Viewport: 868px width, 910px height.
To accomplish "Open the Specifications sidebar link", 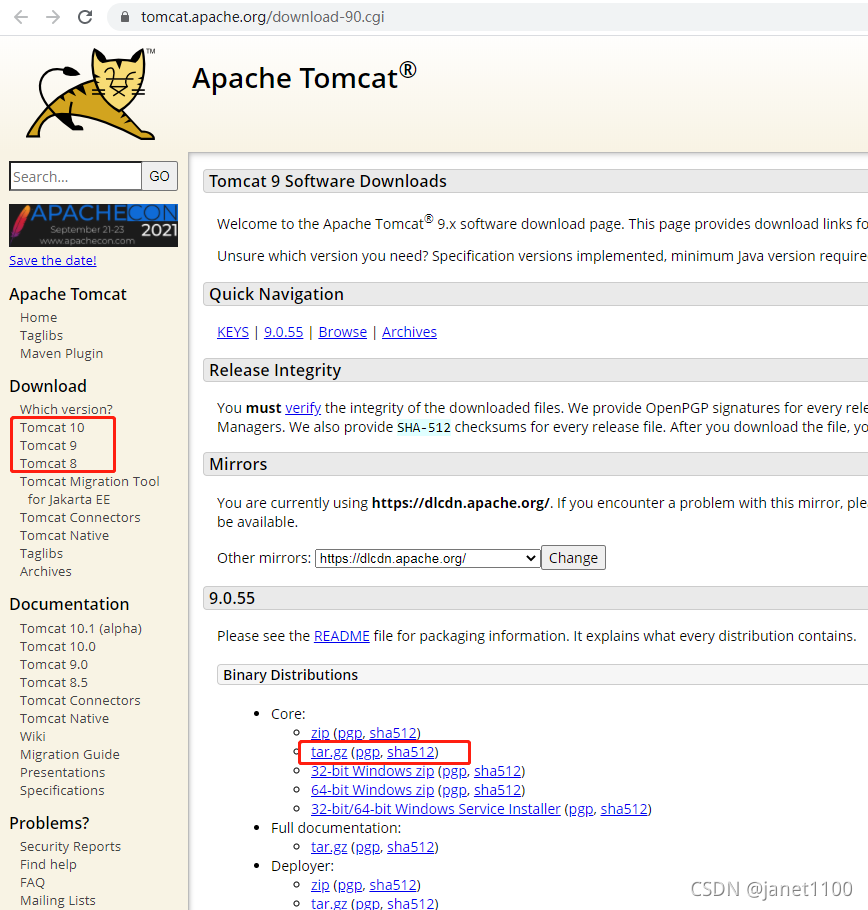I will (62, 790).
